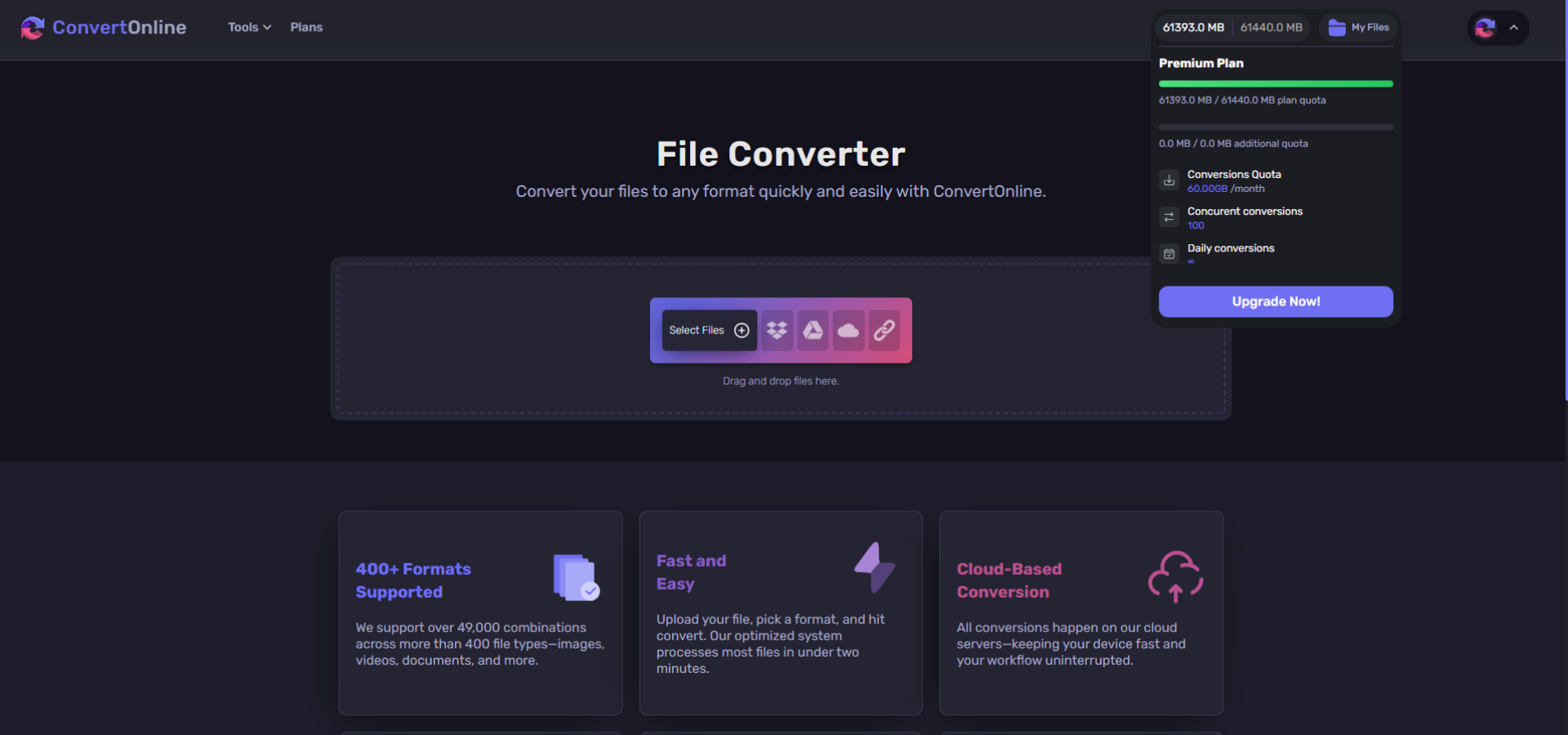This screenshot has width=1568, height=735.
Task: Upload from OneDrive cloud storage
Action: [848, 330]
